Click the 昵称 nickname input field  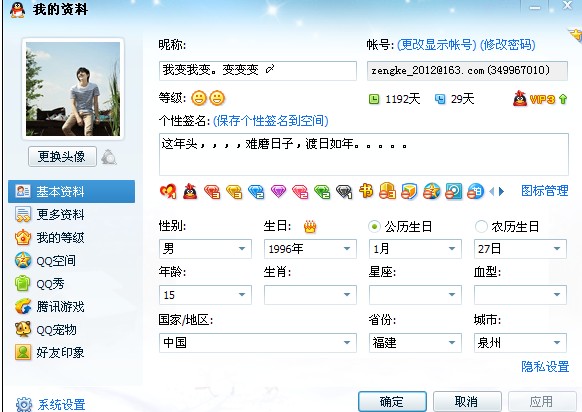258,71
